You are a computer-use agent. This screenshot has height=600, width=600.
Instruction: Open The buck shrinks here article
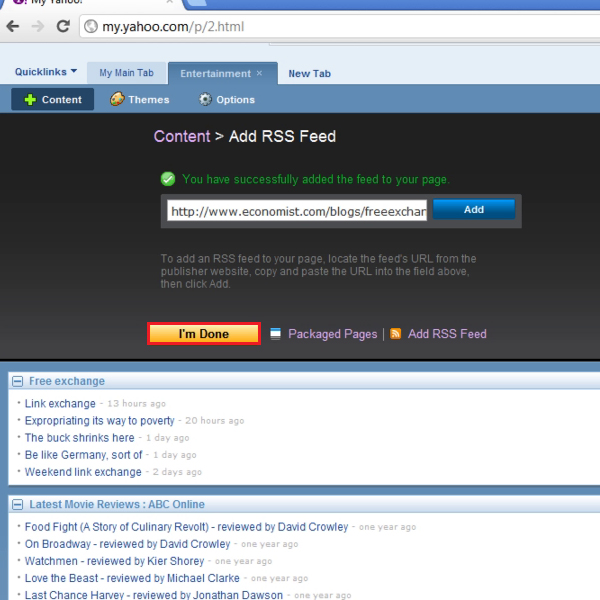pos(80,438)
